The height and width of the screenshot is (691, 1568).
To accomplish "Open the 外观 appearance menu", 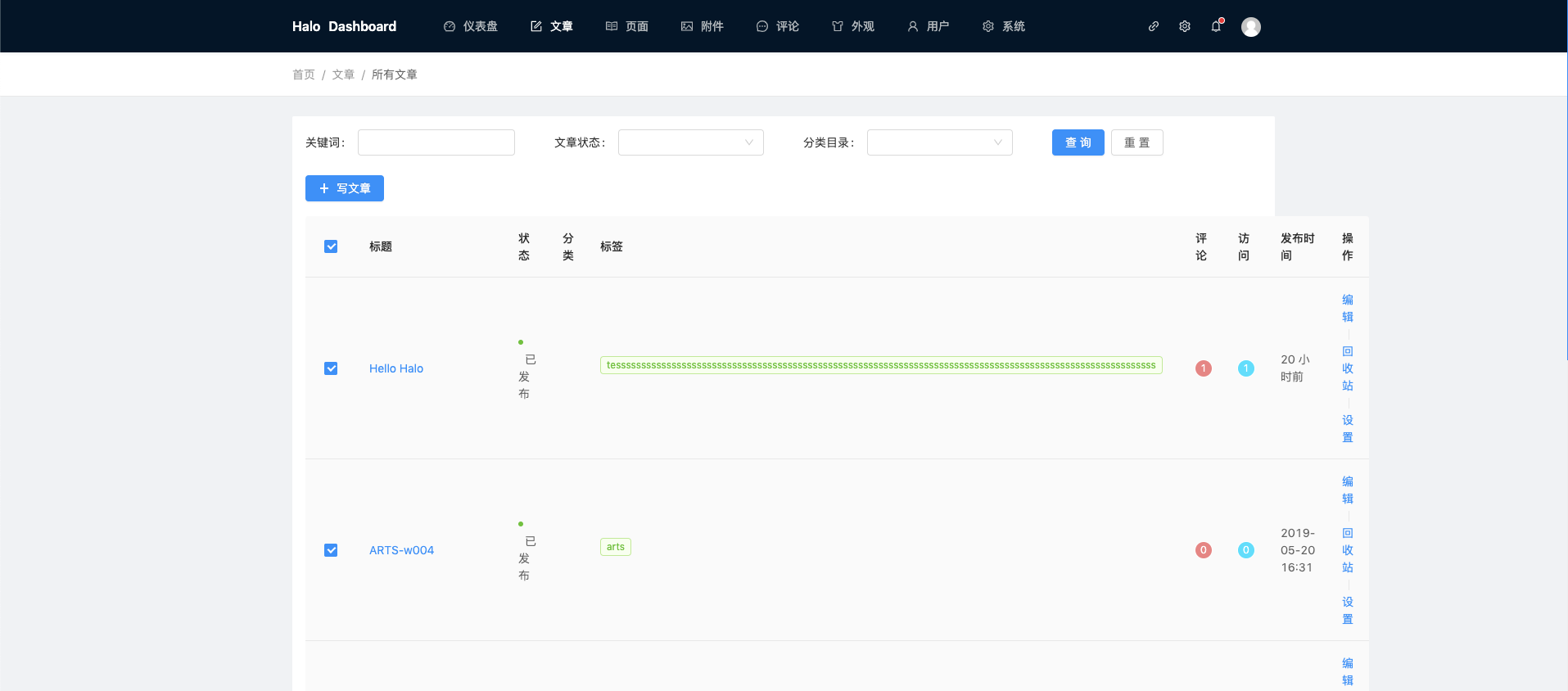I will (853, 26).
